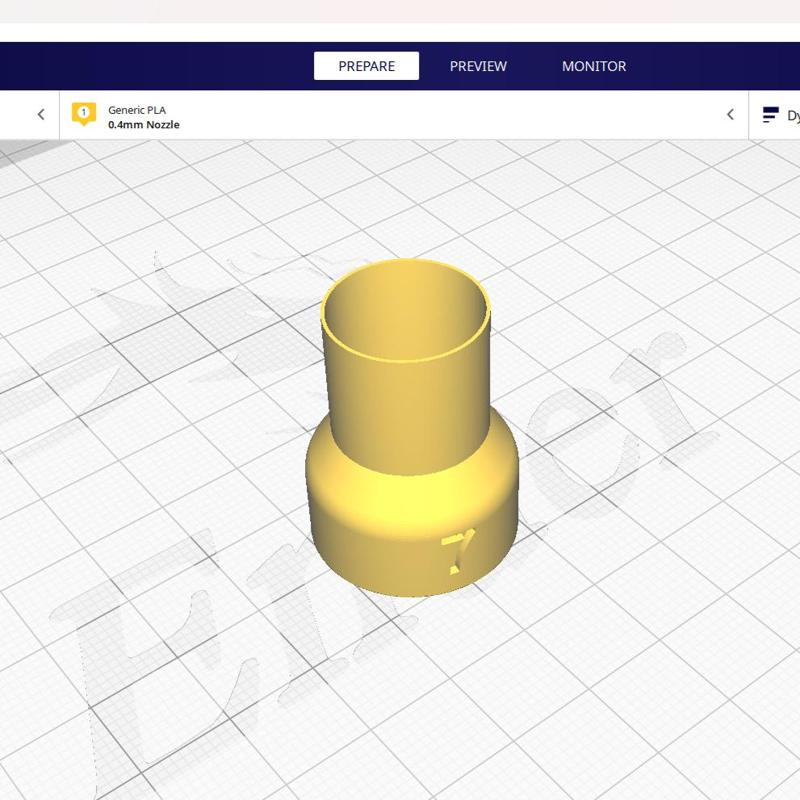Click the extruder 1 material icon
The image size is (800, 800).
pos(84,114)
